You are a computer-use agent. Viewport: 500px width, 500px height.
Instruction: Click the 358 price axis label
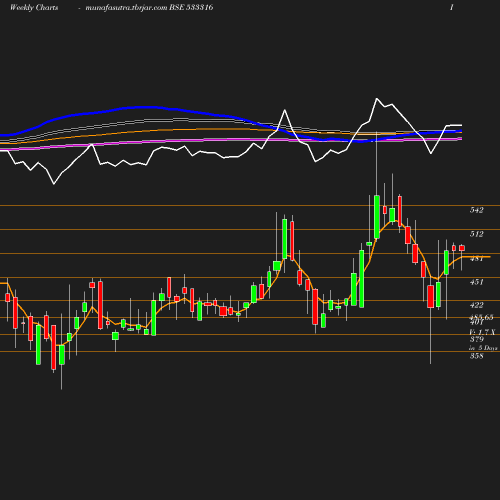click(x=476, y=356)
